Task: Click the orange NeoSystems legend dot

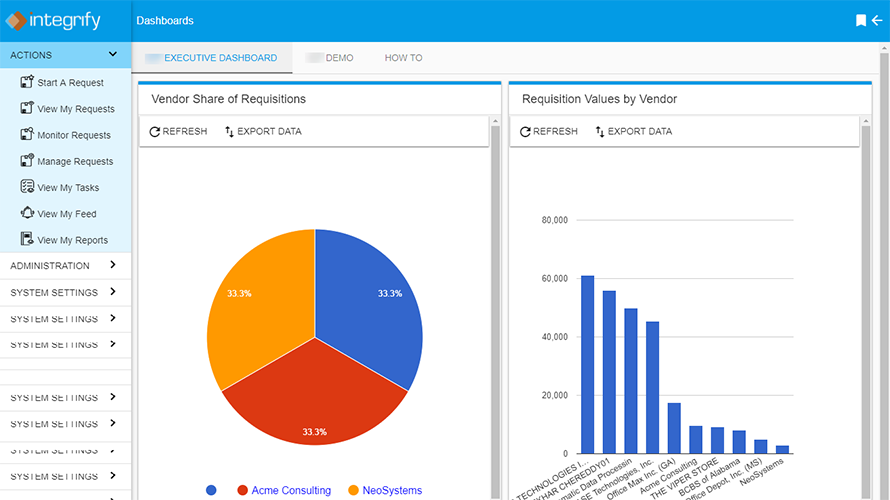Action: click(353, 490)
